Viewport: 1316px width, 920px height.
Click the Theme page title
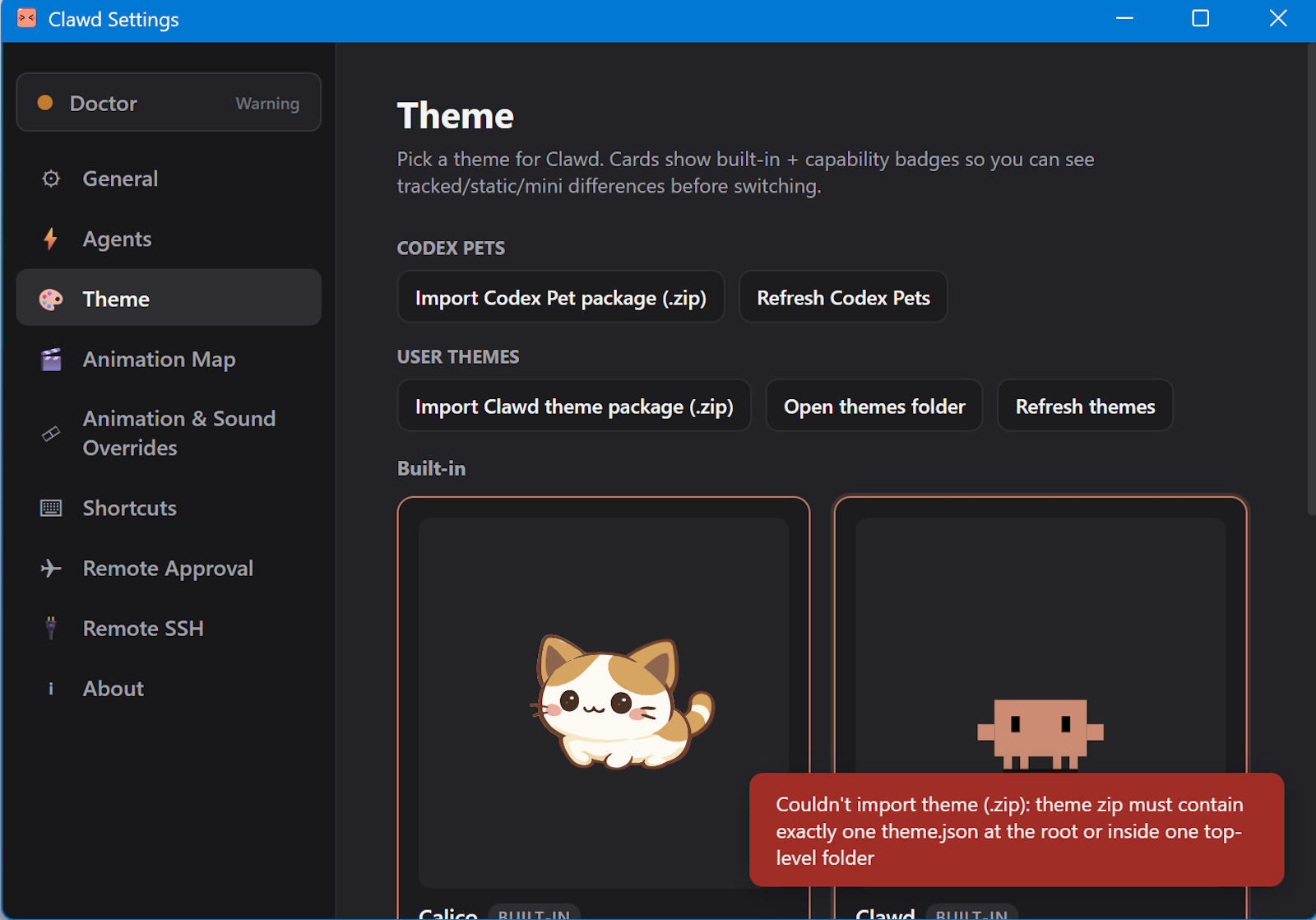coord(456,116)
